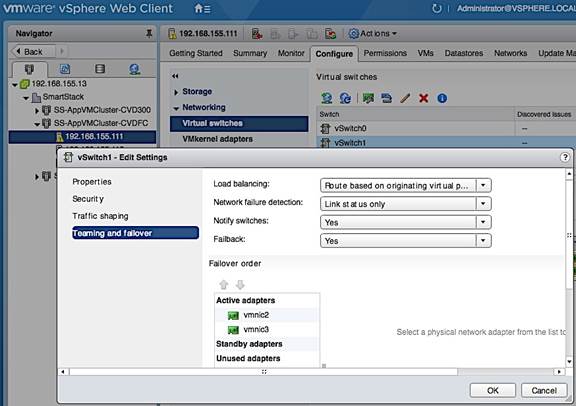
Task: Open the Actions dropdown menu
Action: point(373,33)
